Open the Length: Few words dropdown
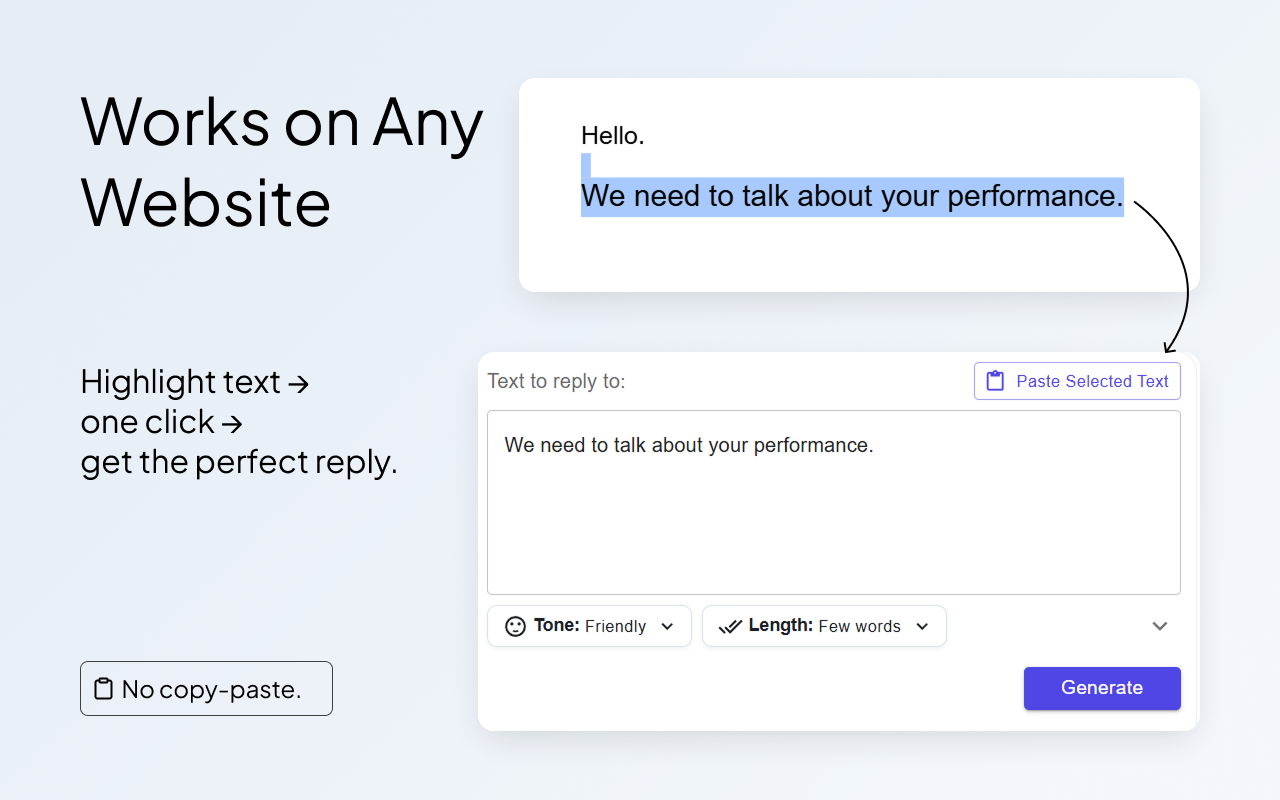 [824, 625]
